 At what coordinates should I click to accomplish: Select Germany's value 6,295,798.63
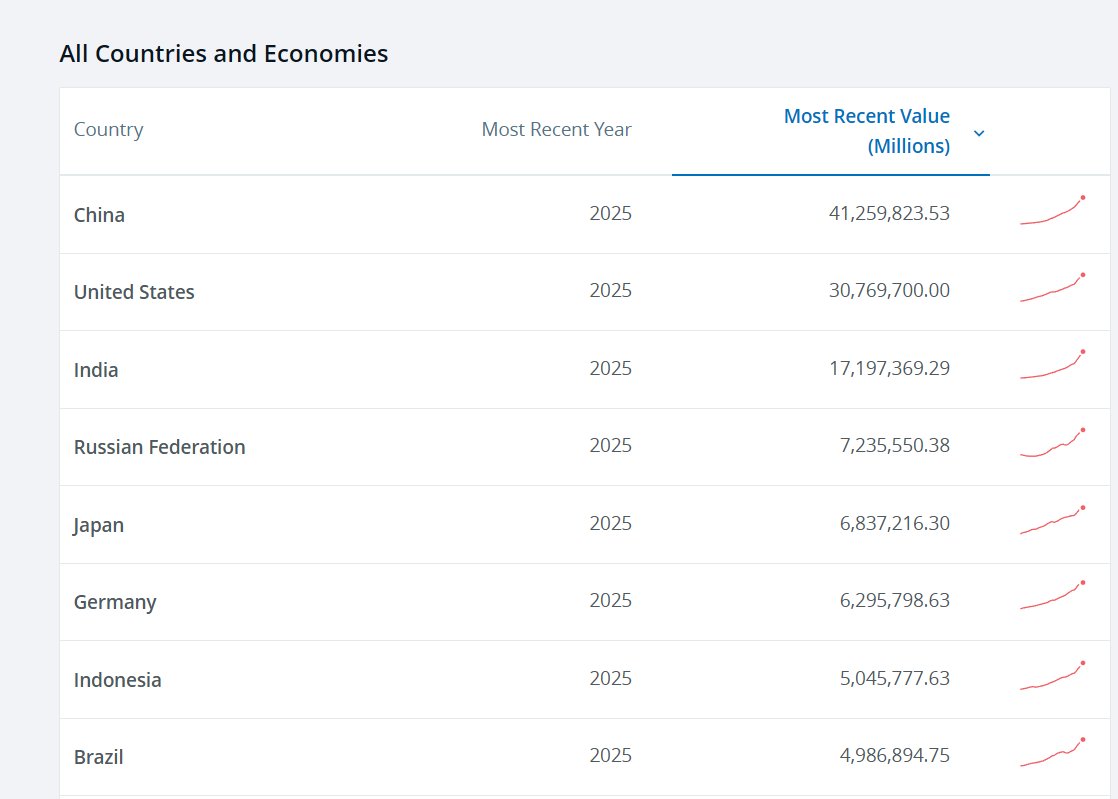pyautogui.click(x=895, y=600)
